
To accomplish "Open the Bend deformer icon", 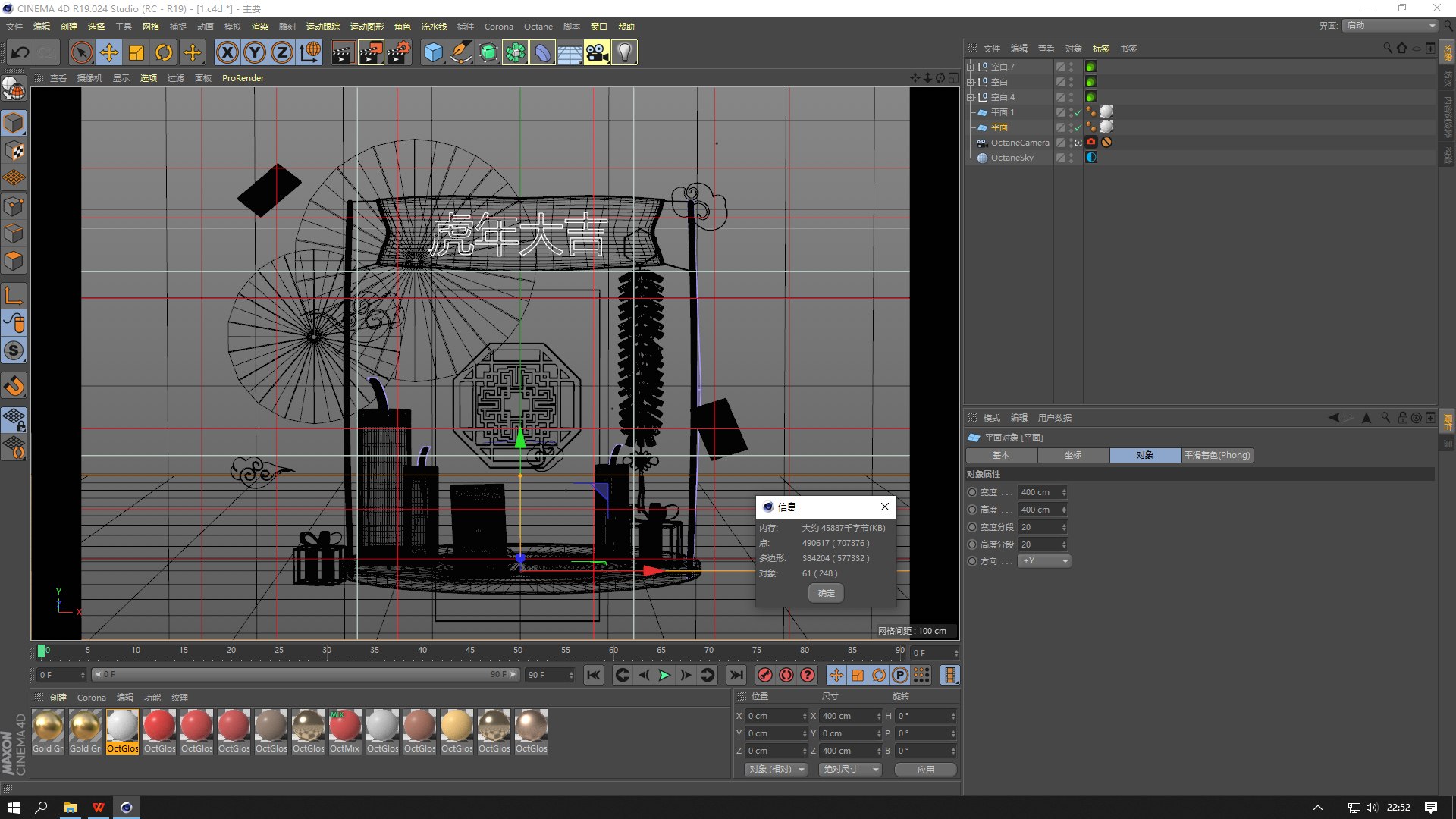I will (543, 52).
